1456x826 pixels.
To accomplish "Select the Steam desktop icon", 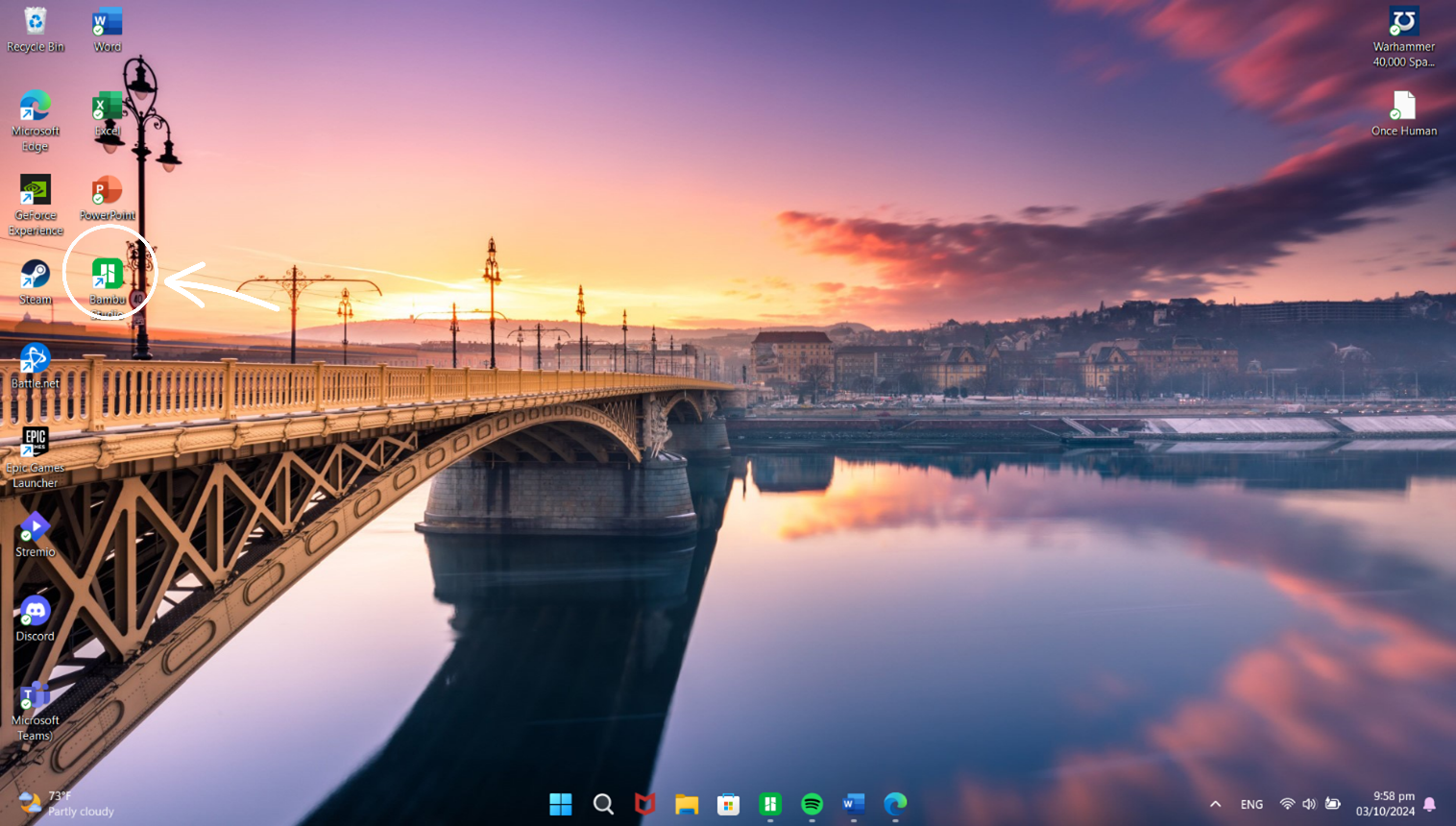I will (36, 277).
